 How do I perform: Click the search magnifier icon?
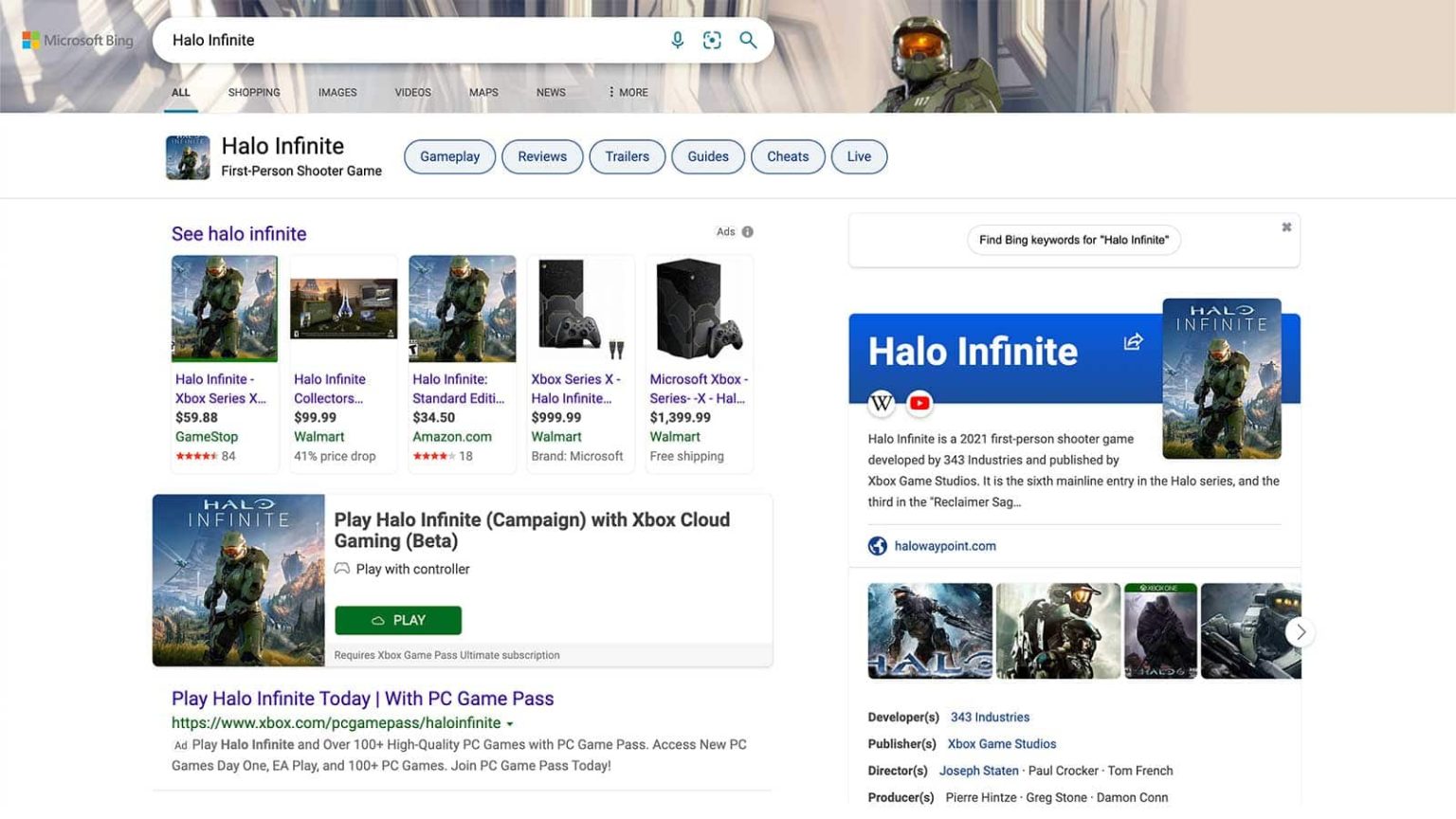(x=748, y=40)
